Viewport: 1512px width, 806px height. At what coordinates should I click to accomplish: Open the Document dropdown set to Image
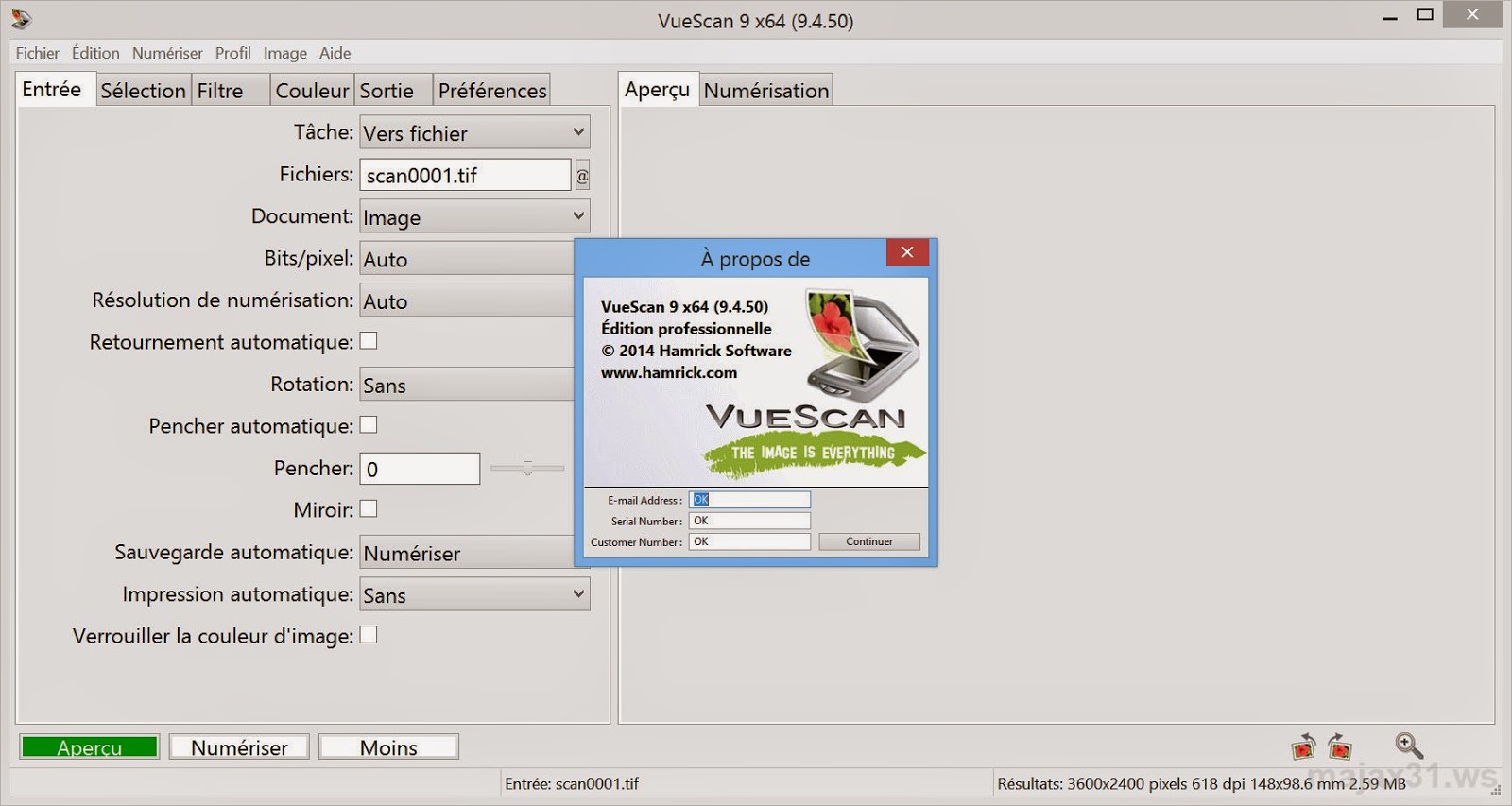(474, 216)
